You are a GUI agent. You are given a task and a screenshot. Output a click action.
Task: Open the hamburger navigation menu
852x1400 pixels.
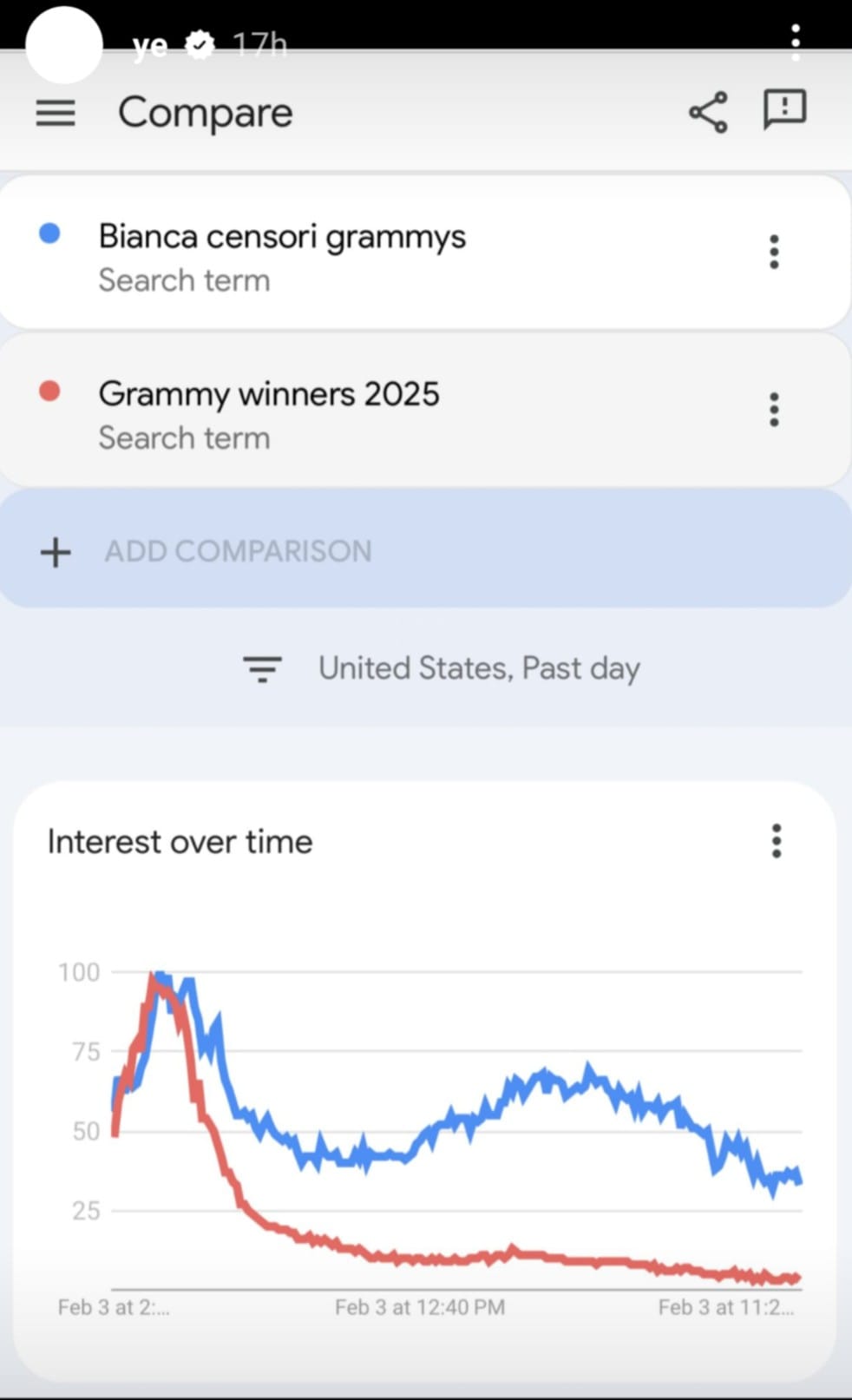pos(56,113)
